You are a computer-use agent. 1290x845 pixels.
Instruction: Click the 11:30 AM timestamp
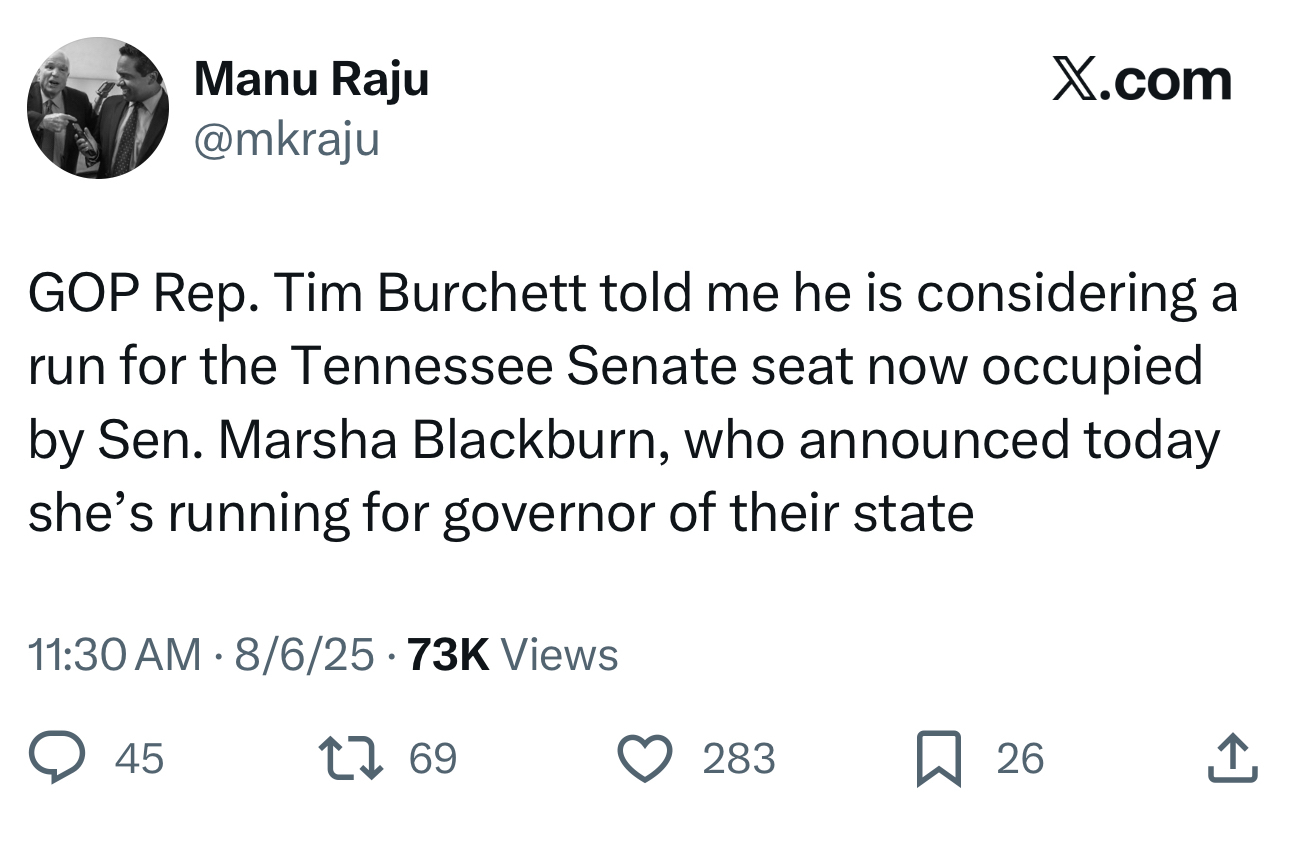(114, 655)
